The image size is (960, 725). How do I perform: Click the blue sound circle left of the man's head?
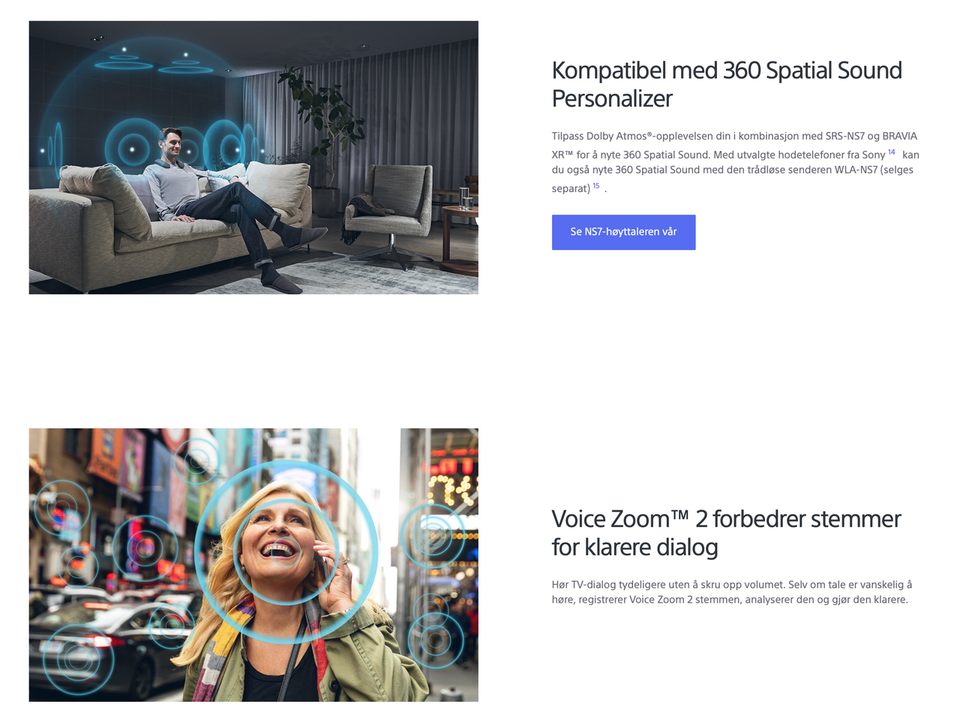(x=131, y=149)
